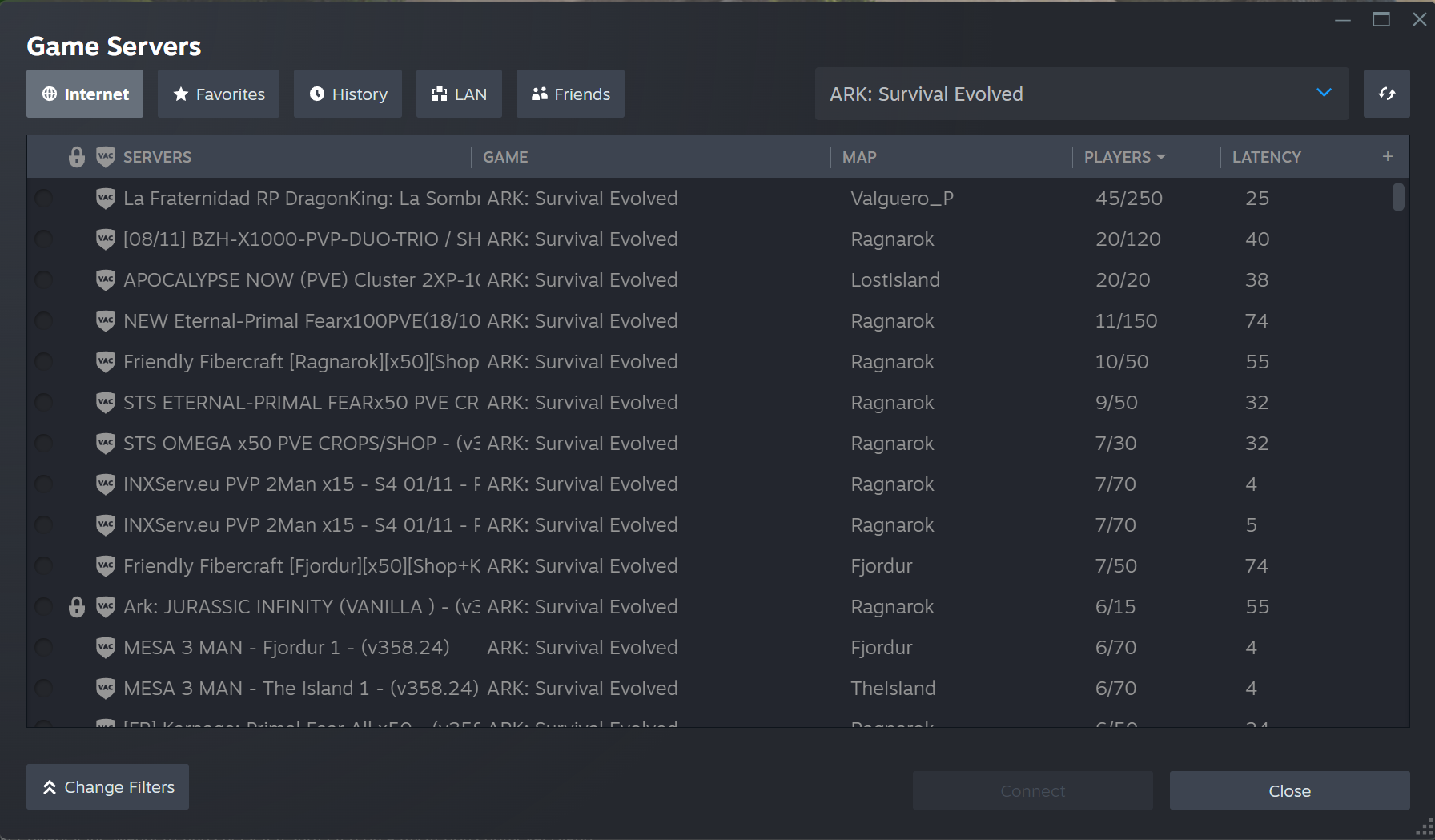Sort by the MAP column header
The image size is (1435, 840).
point(859,157)
